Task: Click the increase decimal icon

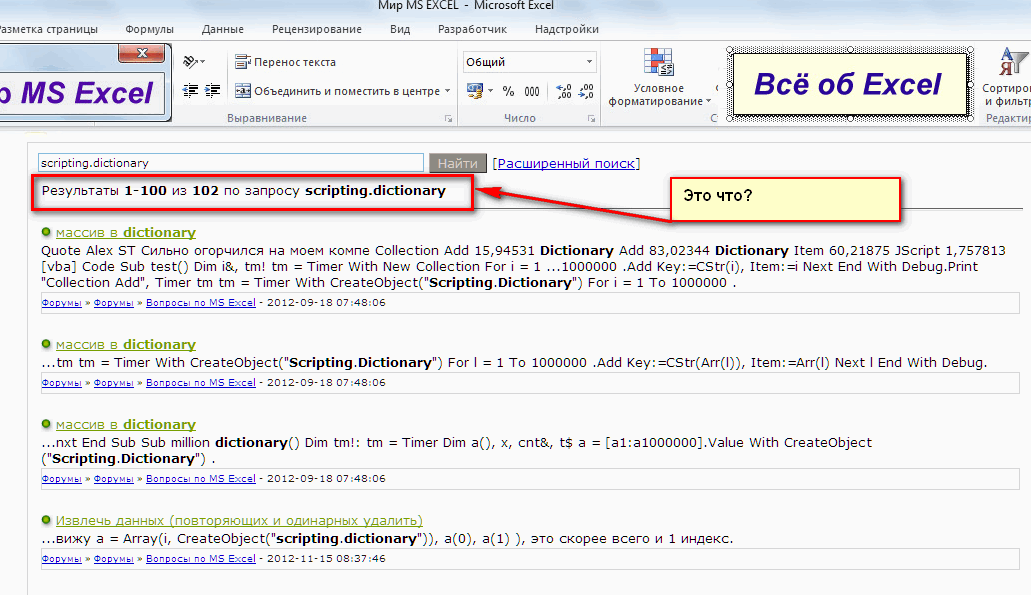Action: pos(563,91)
